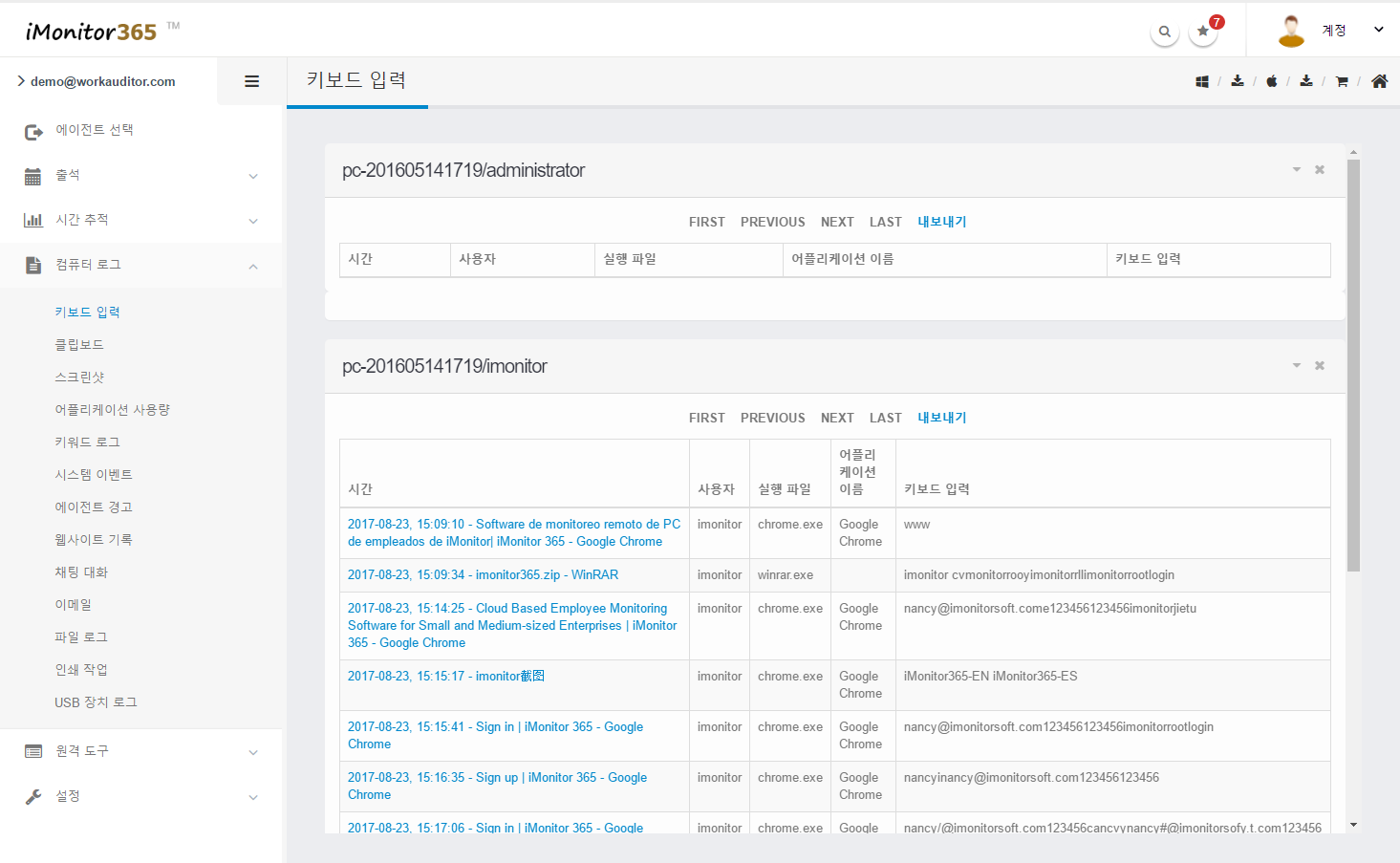Open 스크린샷 submenu item

79,378
